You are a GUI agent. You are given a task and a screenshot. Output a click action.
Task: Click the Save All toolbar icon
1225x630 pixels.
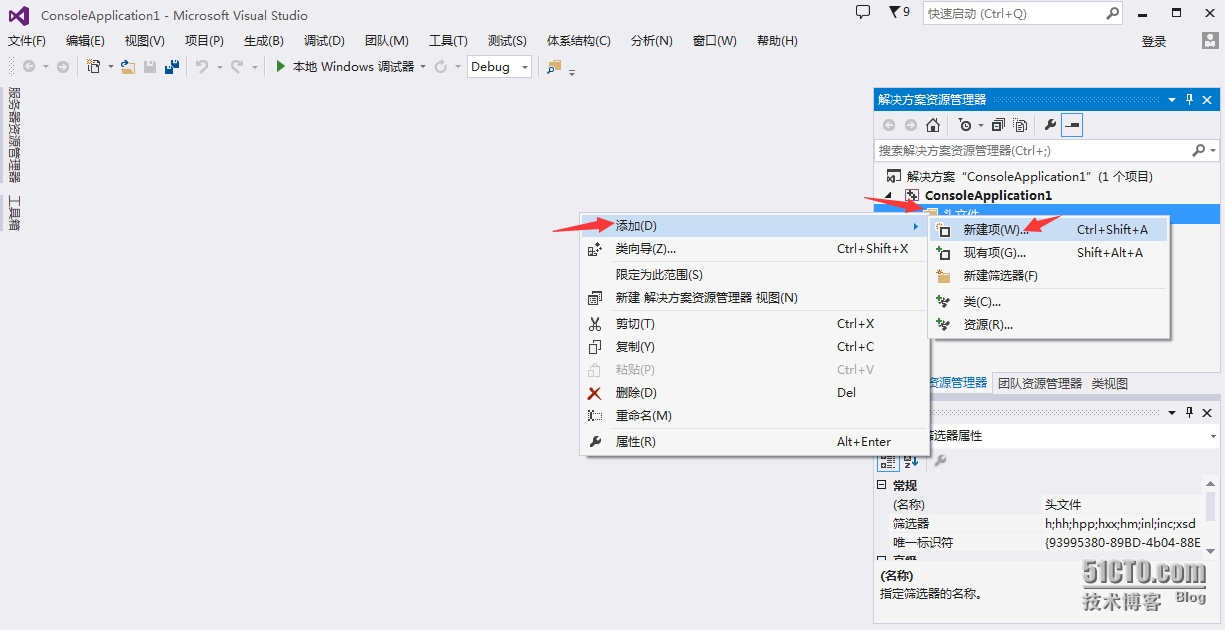[x=172, y=67]
